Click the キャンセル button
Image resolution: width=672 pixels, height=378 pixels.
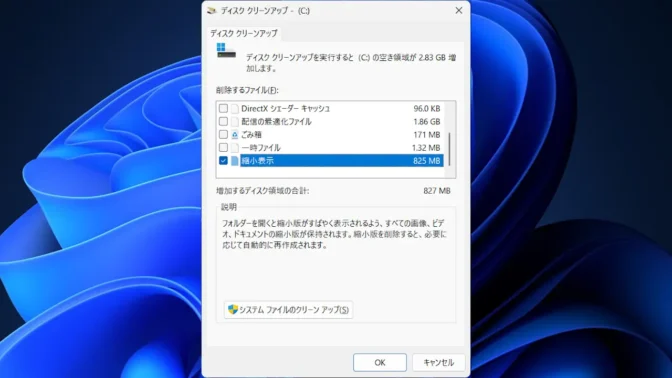439,363
